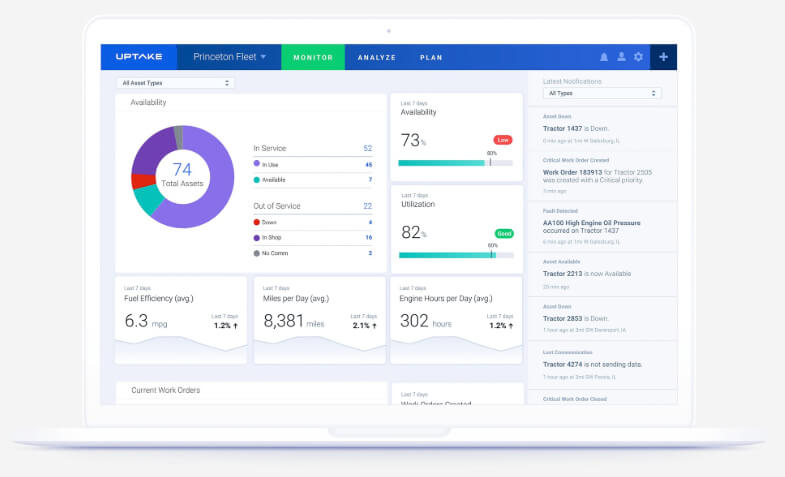Click the purple In Use legend dot
Viewport: 785px width, 477px height.
(x=257, y=163)
